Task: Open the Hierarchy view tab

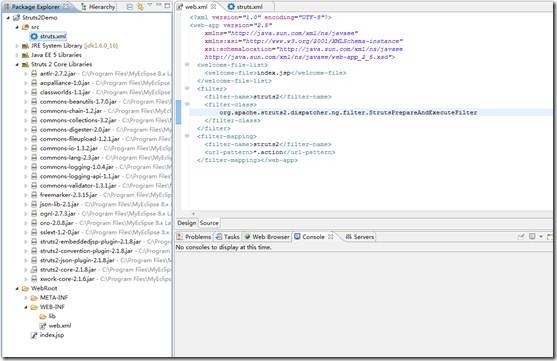Action: [98, 7]
